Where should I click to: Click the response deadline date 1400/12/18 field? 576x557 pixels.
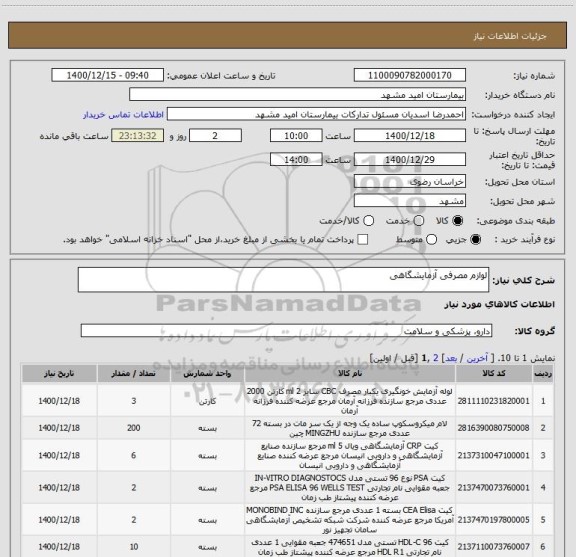[410, 136]
